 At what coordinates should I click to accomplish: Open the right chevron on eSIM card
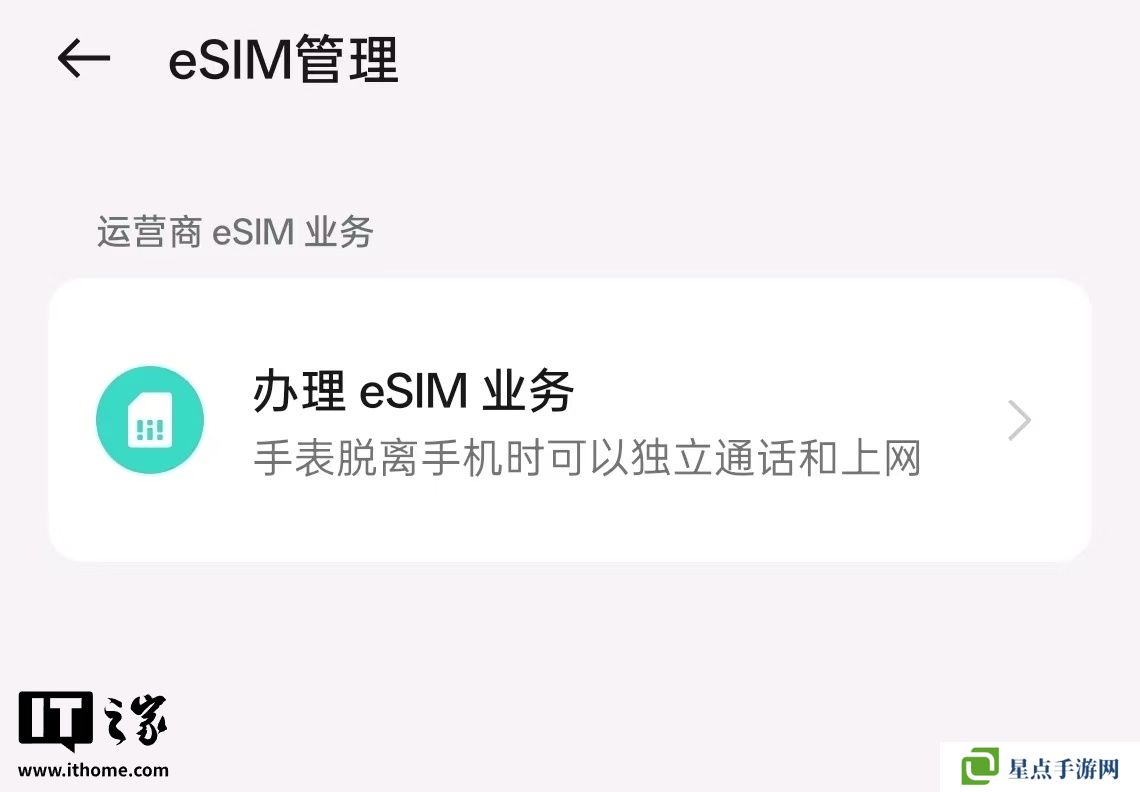tap(1019, 420)
